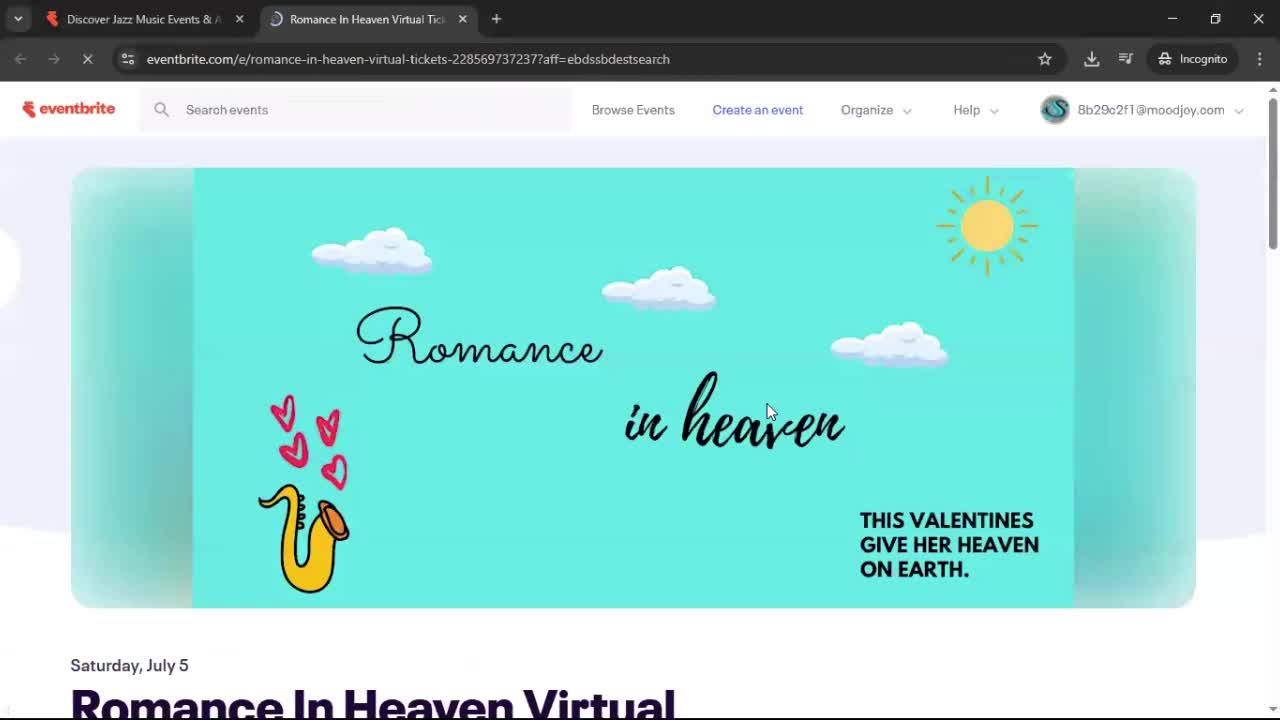
Task: Open the user account avatar
Action: click(x=1055, y=110)
